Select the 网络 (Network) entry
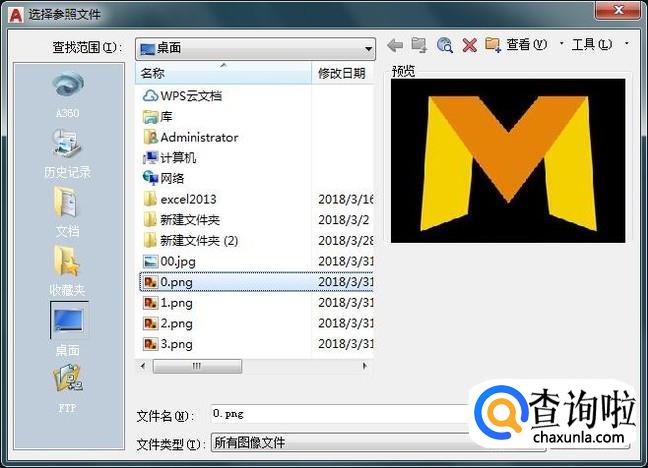The height and width of the screenshot is (468, 648). 164,179
